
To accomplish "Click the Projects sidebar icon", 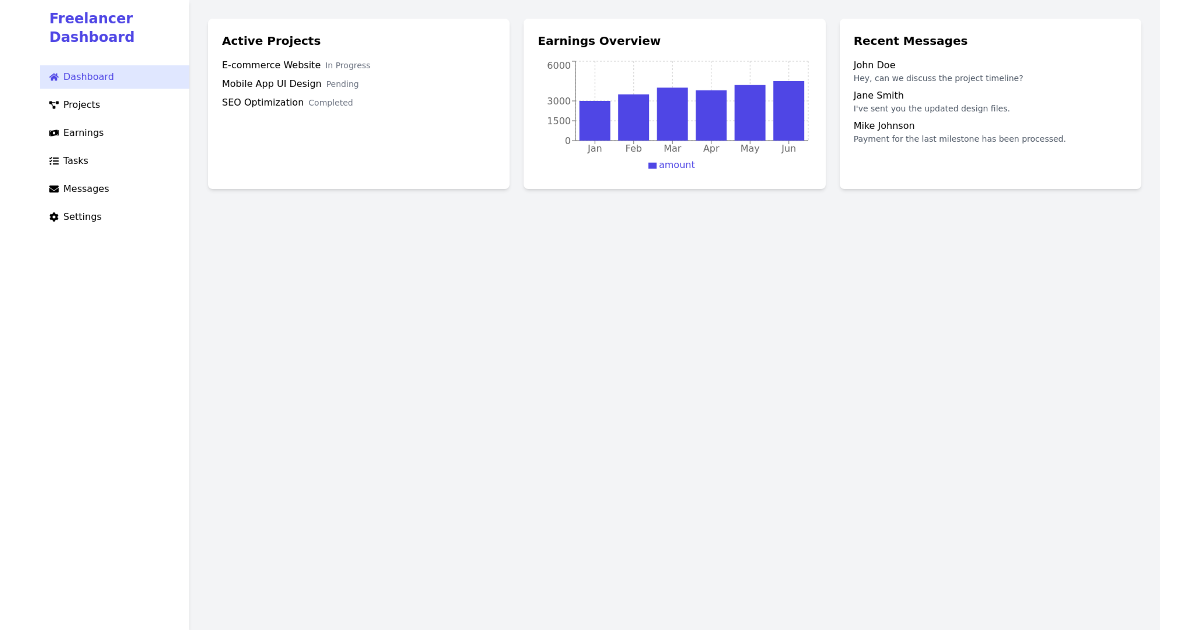I will 52,104.
